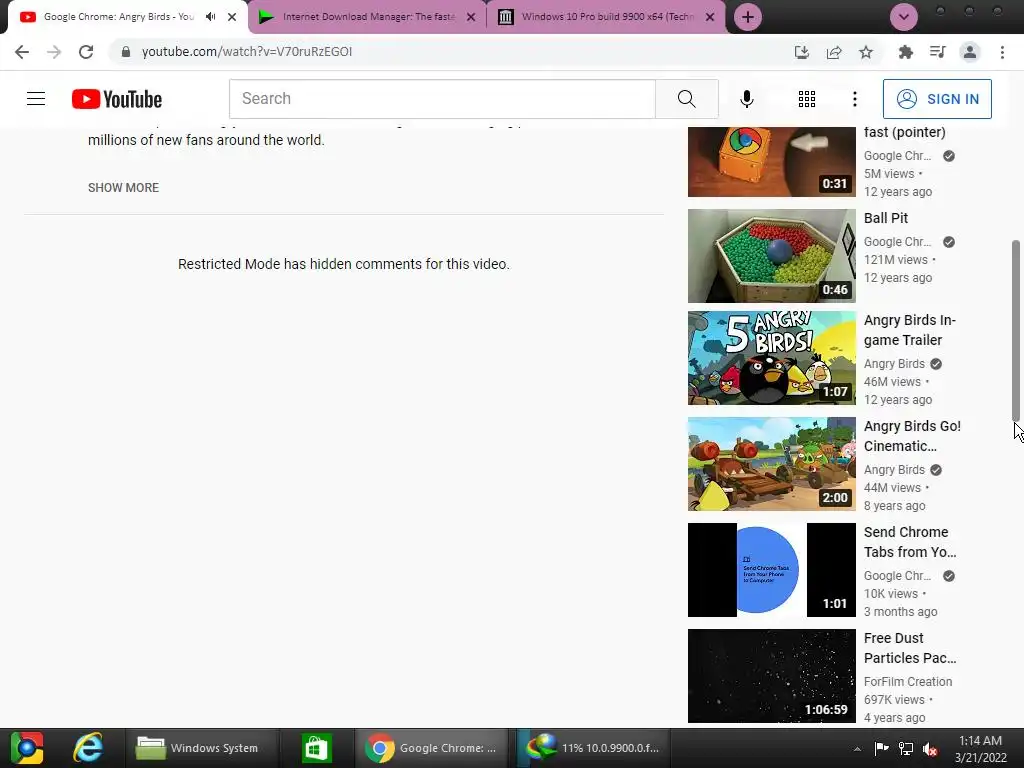The height and width of the screenshot is (768, 1024).
Task: Open the Send Chrome Tabs video thumbnail
Action: (x=771, y=569)
